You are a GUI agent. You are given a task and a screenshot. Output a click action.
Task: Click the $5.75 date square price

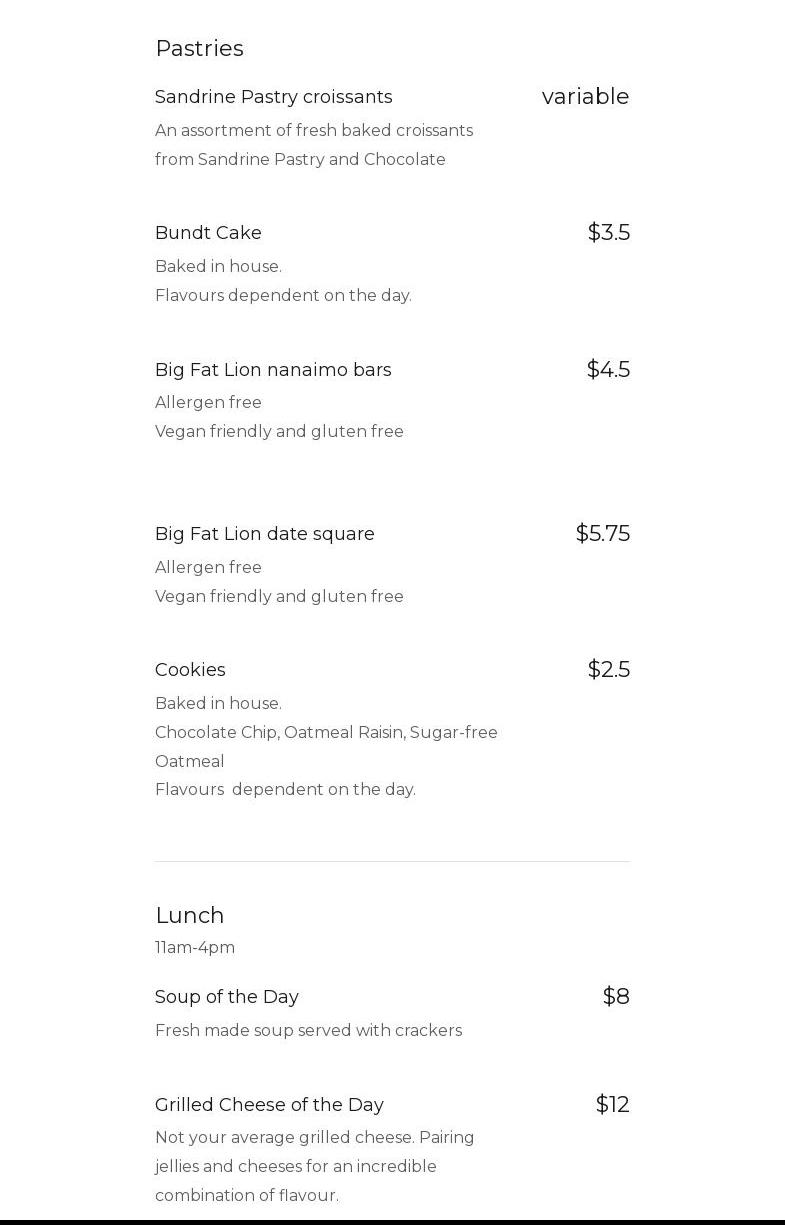pos(602,533)
